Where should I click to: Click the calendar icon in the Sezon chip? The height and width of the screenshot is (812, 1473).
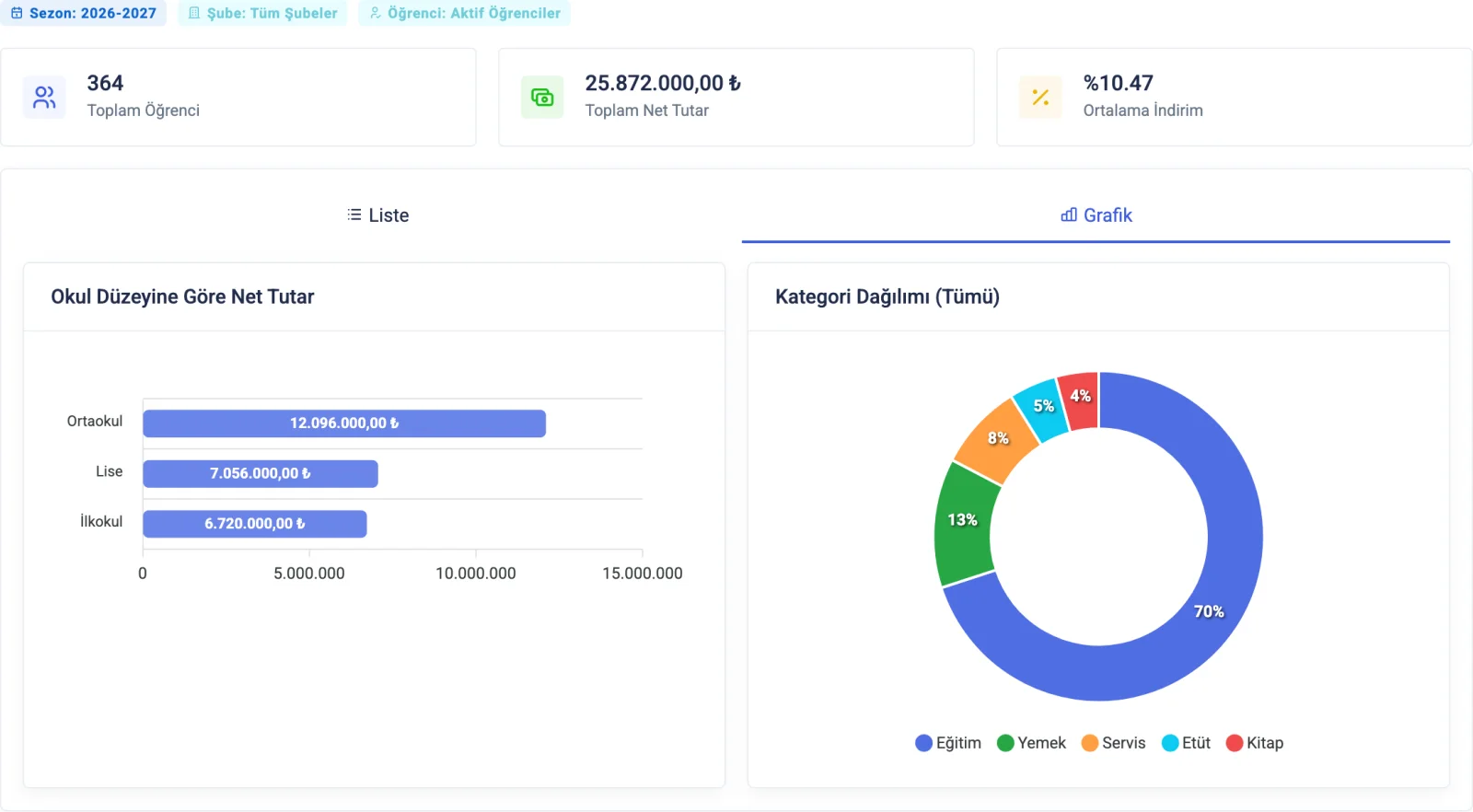(17, 13)
